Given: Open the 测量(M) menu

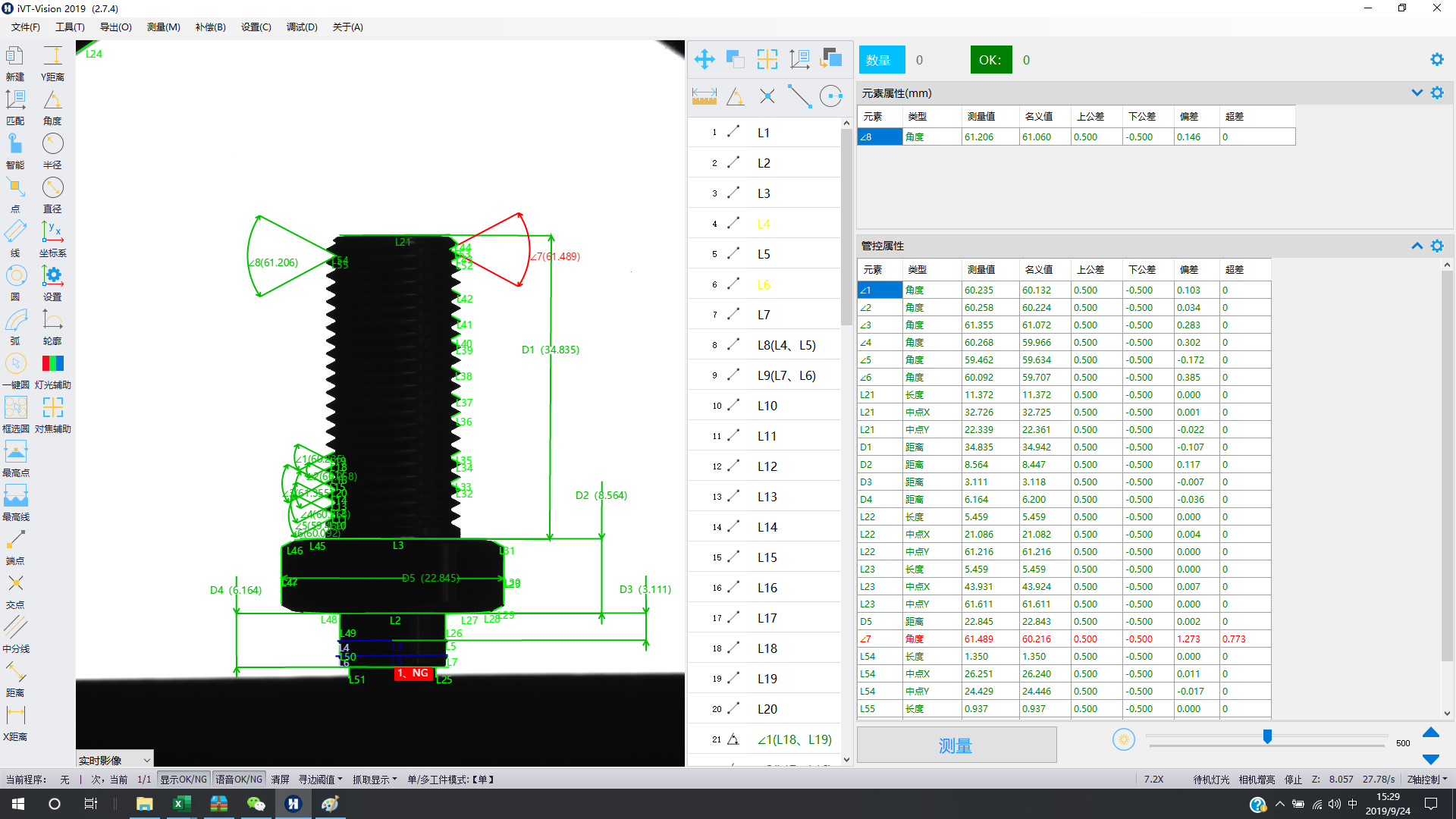Looking at the screenshot, I should (164, 27).
